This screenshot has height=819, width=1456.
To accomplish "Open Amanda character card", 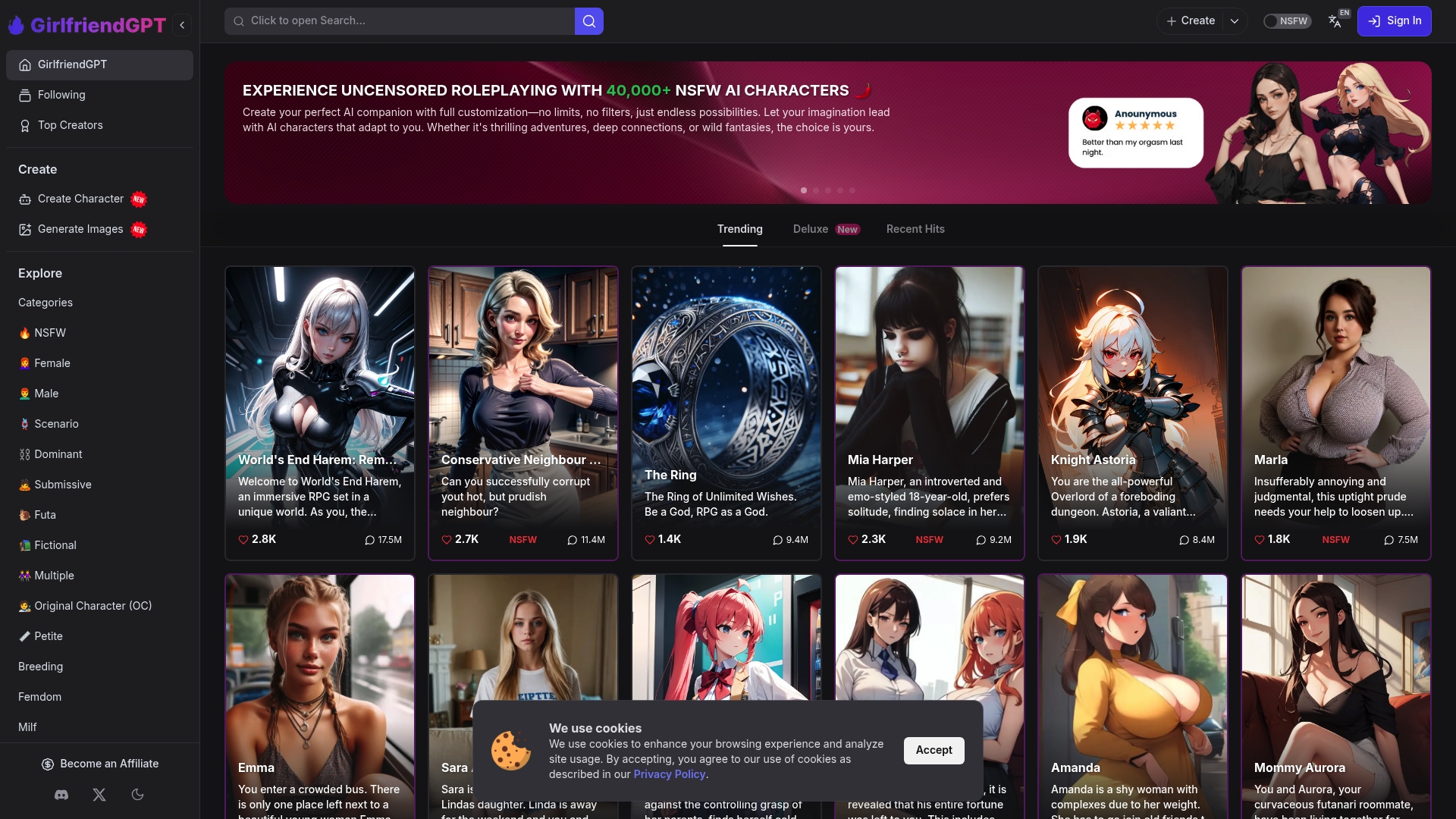I will coord(1133,696).
